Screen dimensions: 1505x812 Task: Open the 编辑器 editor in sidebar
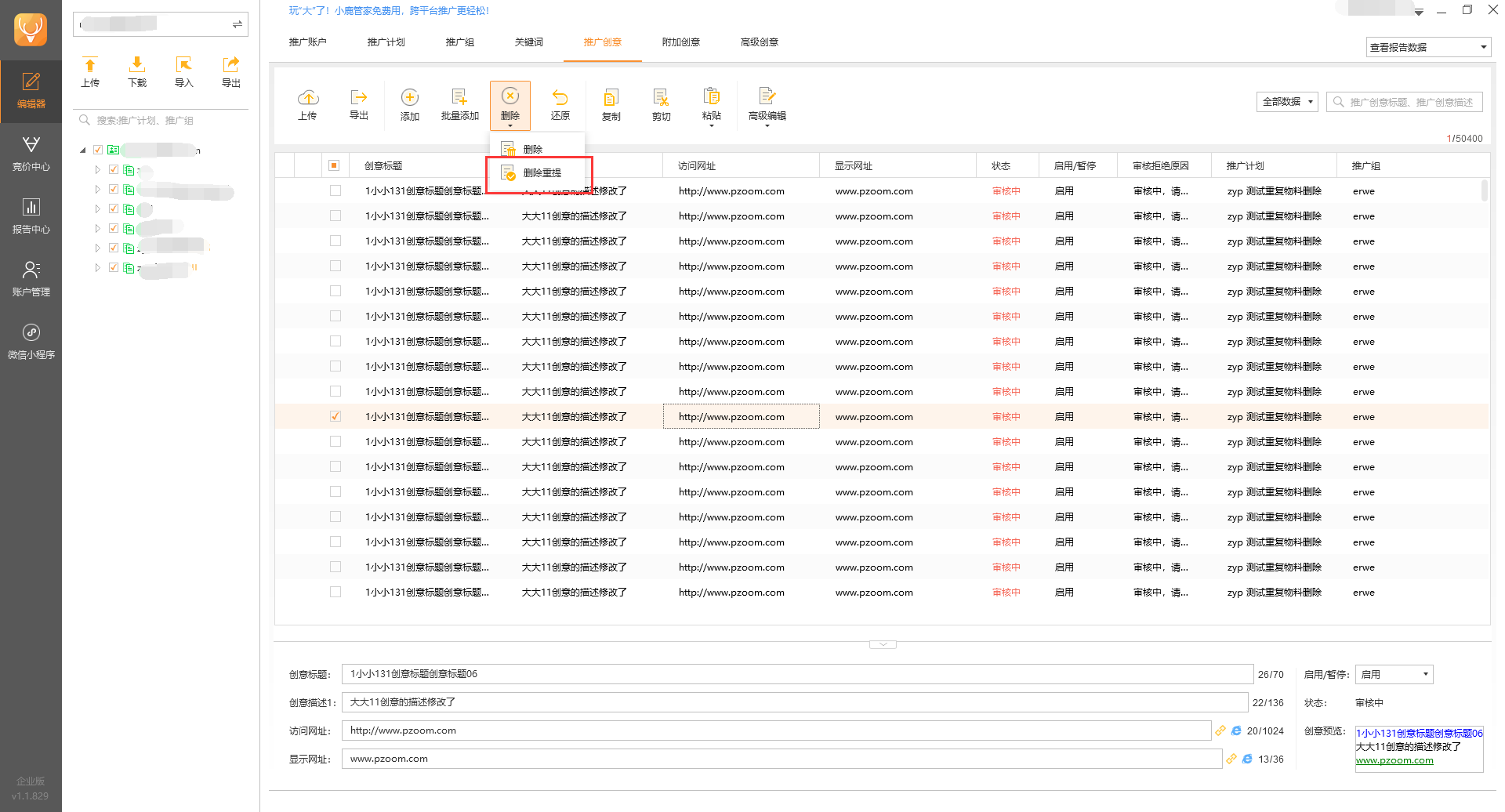click(x=31, y=92)
